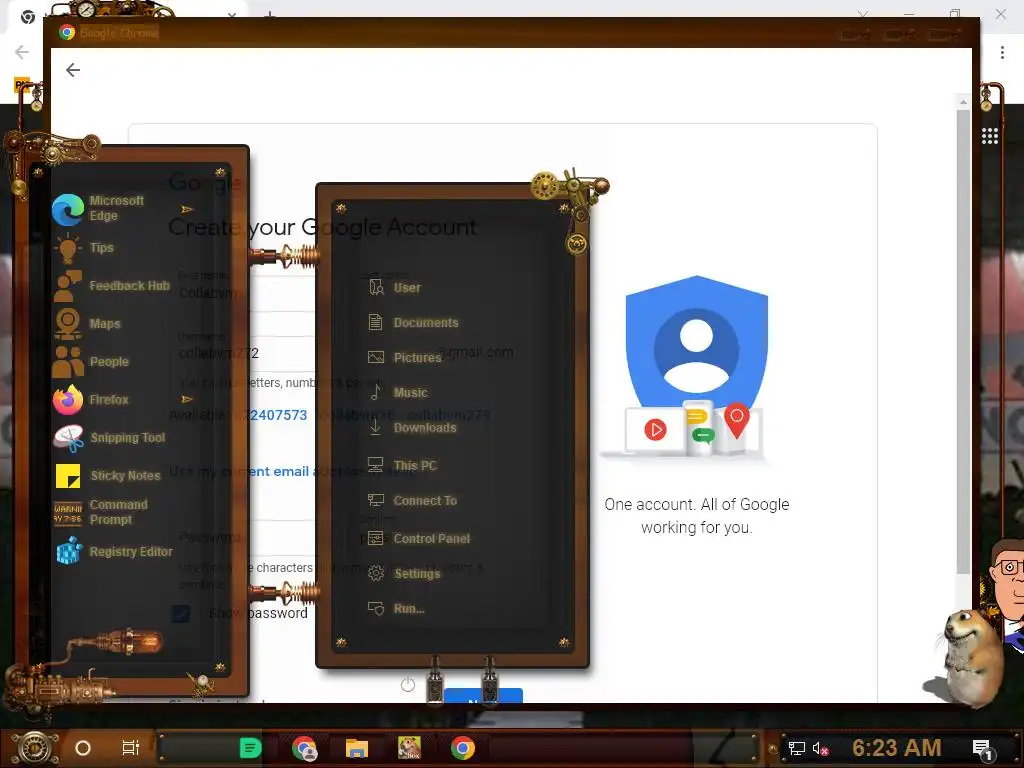Open the hamster box app on the taskbar
This screenshot has height=768, width=1024.
(x=409, y=748)
